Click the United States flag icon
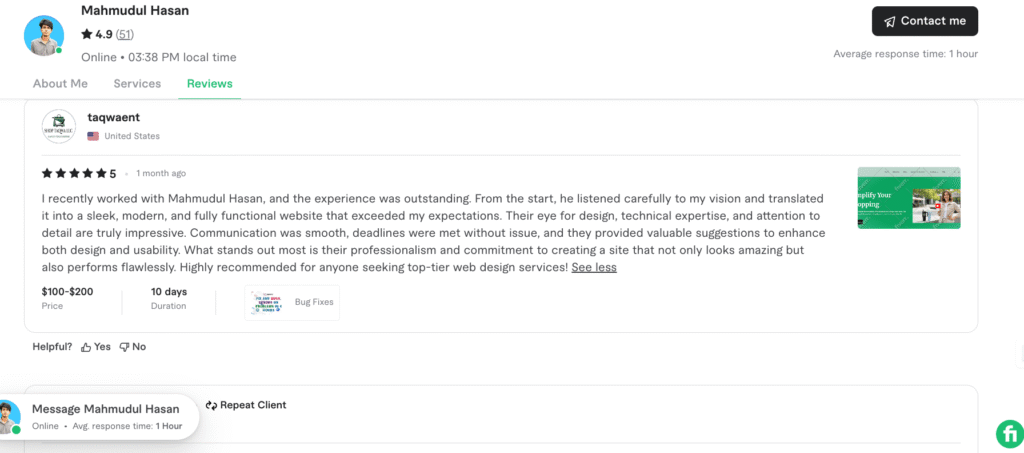The width and height of the screenshot is (1024, 453). (x=93, y=136)
